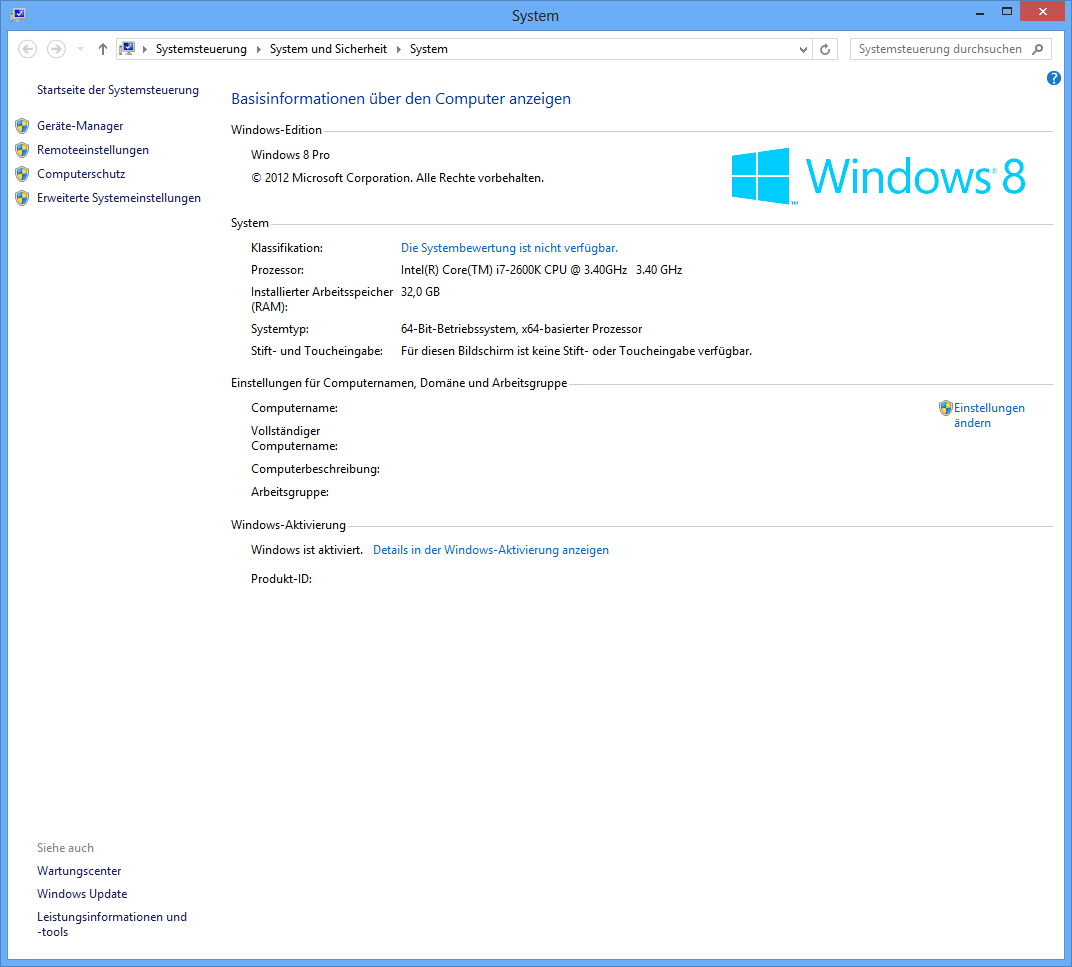Go up one level with up arrow

pyautogui.click(x=103, y=49)
